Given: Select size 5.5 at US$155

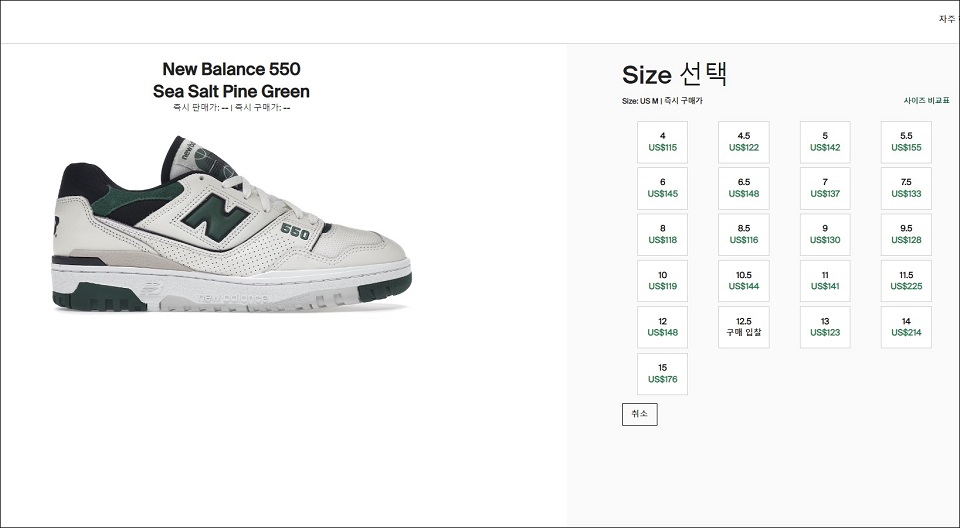Looking at the screenshot, I should pos(906,142).
